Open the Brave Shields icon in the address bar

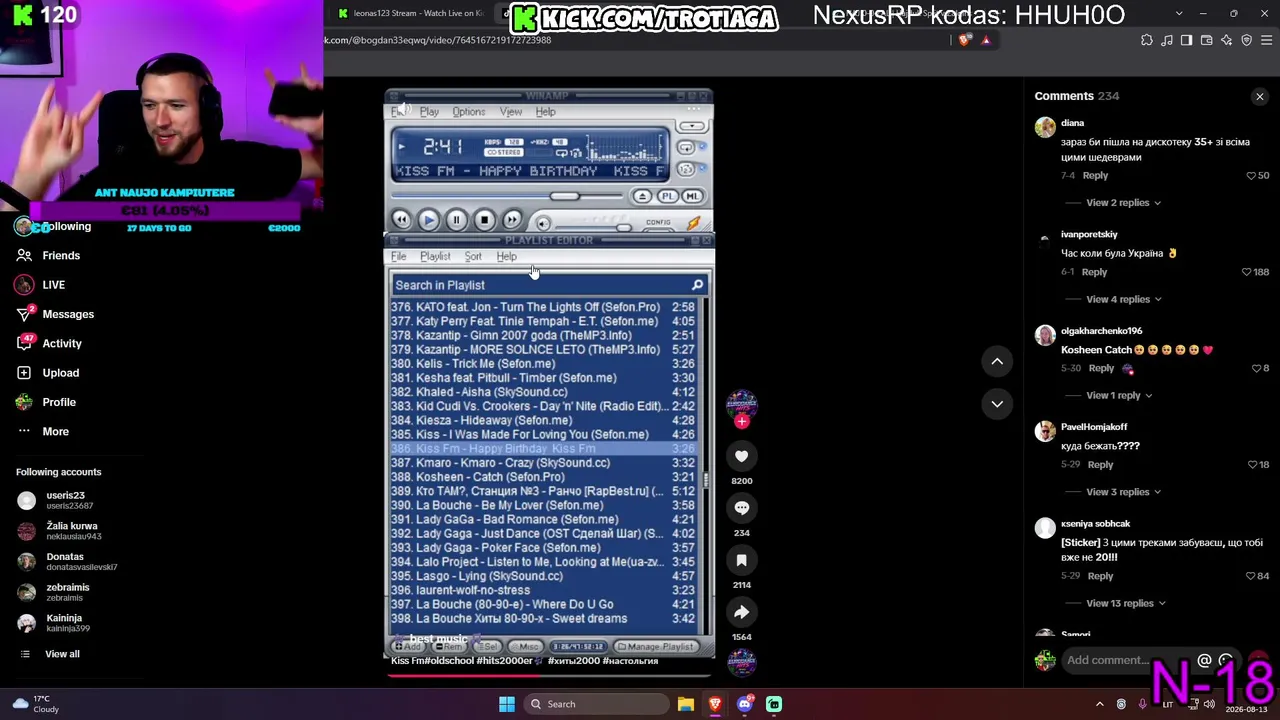(x=964, y=40)
